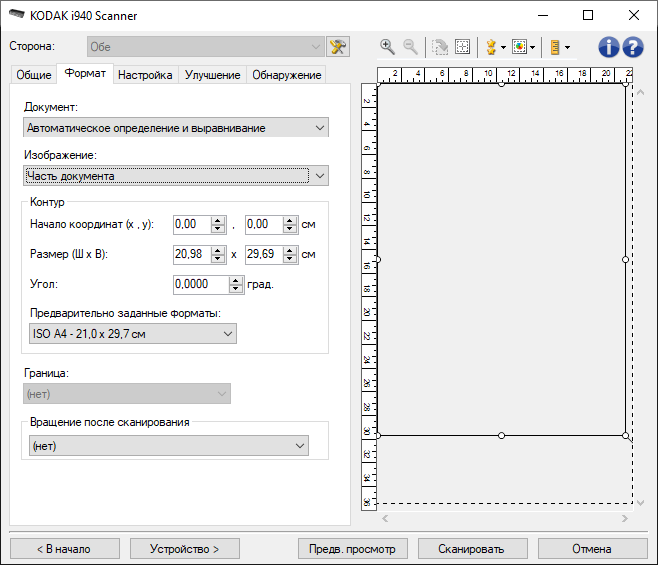Click the center outline icon
658x565 pixels.
(x=462, y=47)
